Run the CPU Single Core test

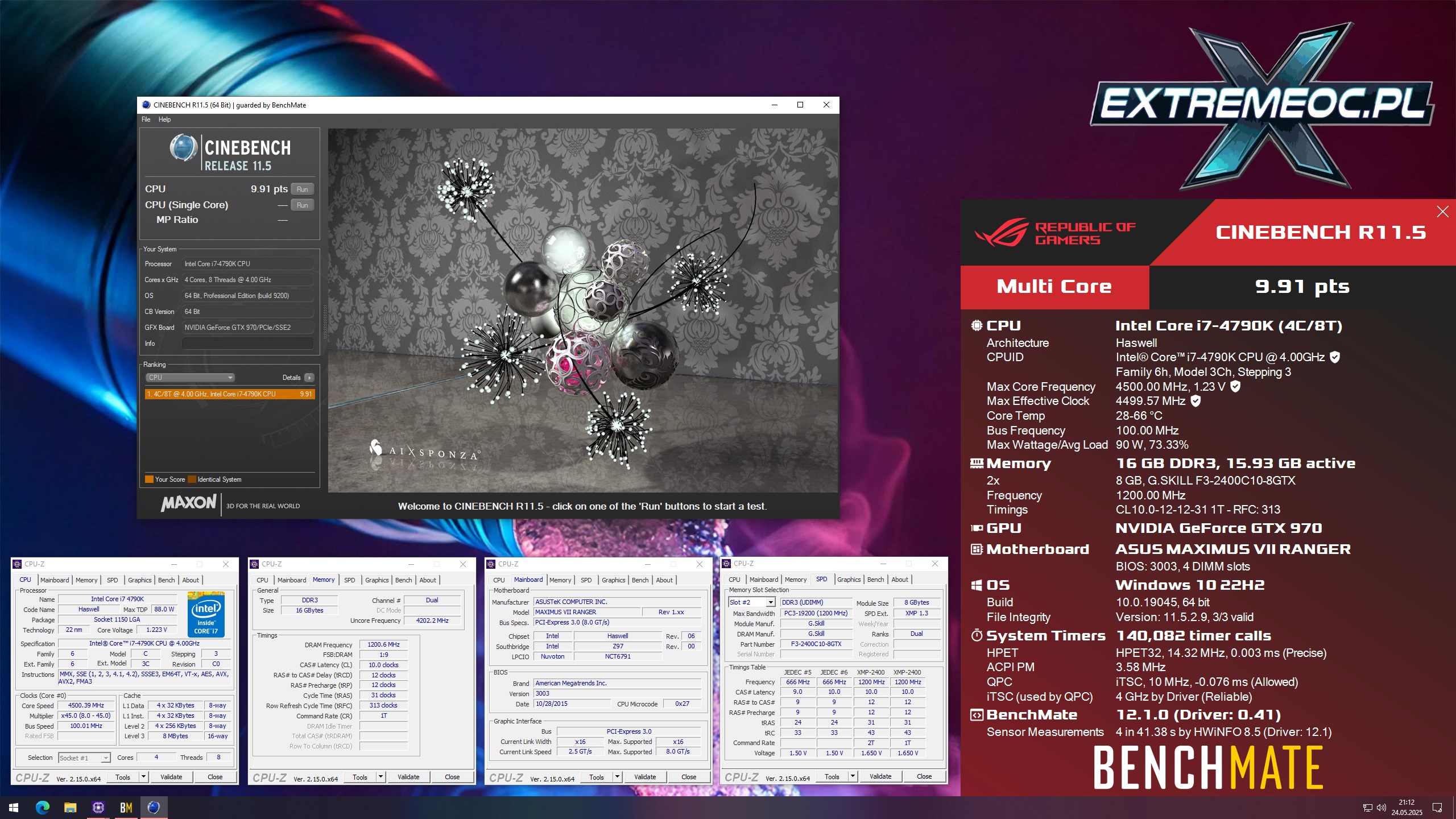point(303,205)
